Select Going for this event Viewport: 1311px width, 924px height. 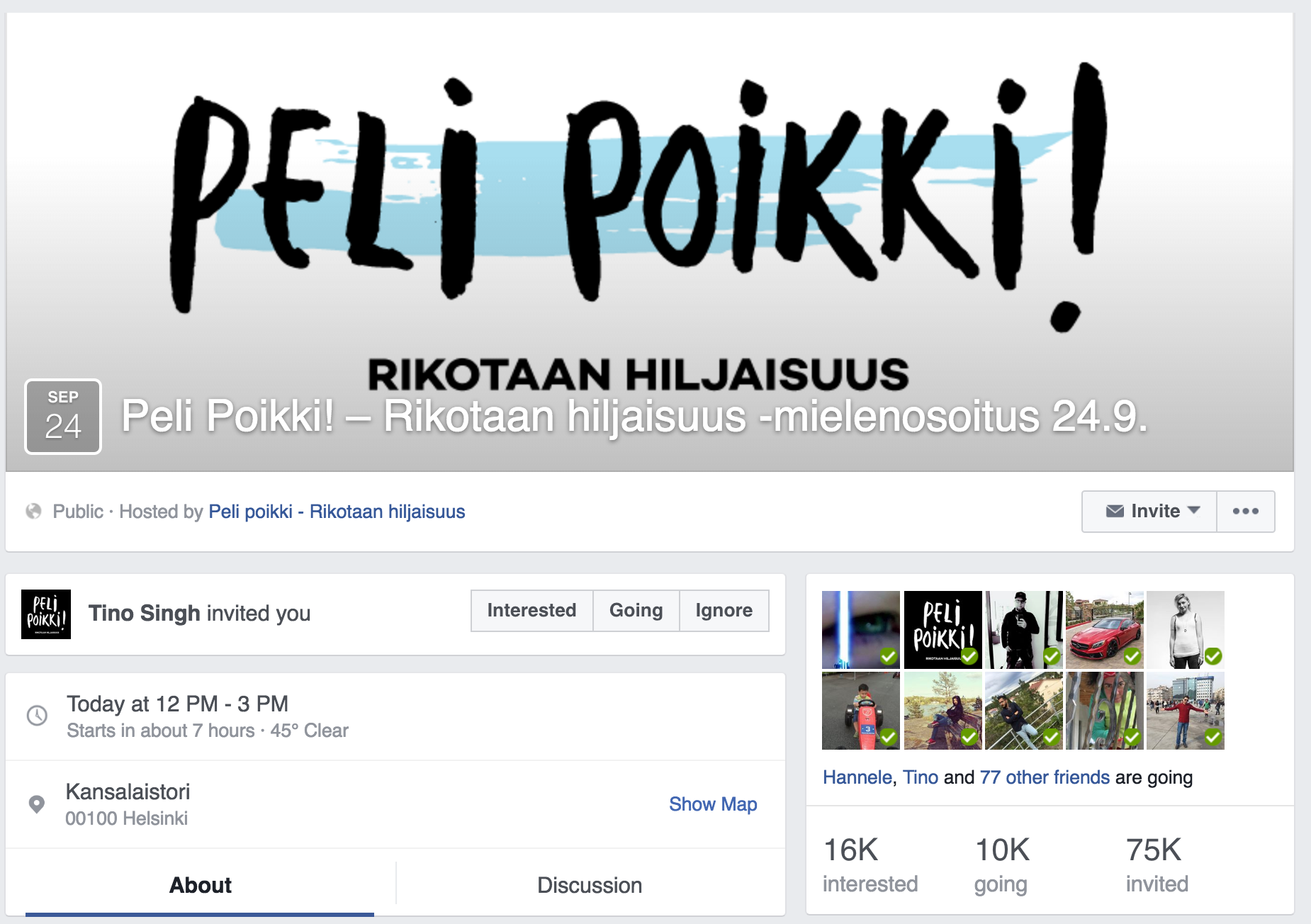pos(636,610)
